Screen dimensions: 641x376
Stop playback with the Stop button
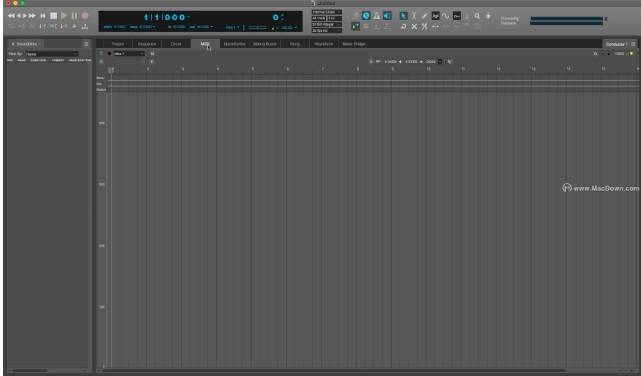tap(54, 16)
